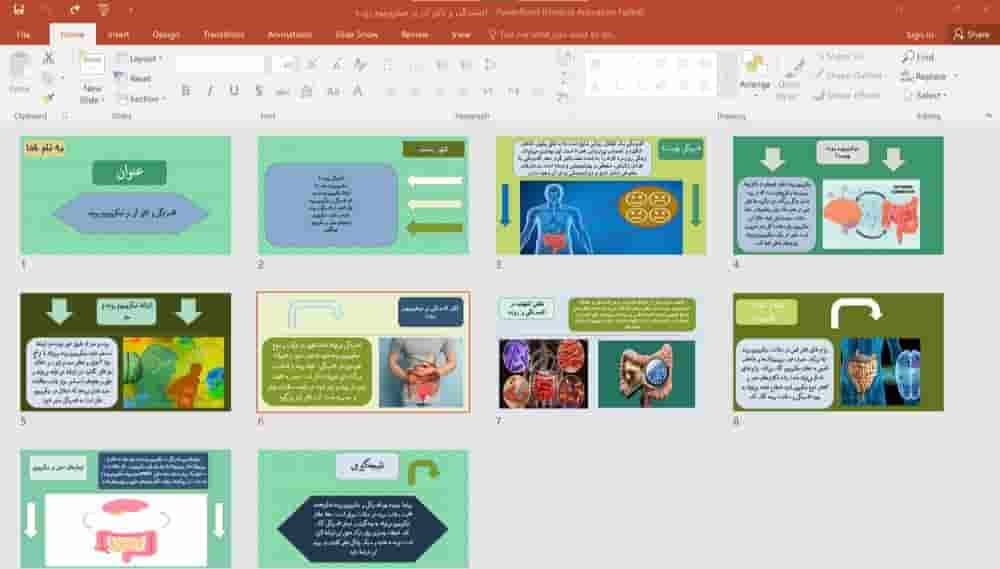Select the Format Painter brush icon

[x=47, y=98]
